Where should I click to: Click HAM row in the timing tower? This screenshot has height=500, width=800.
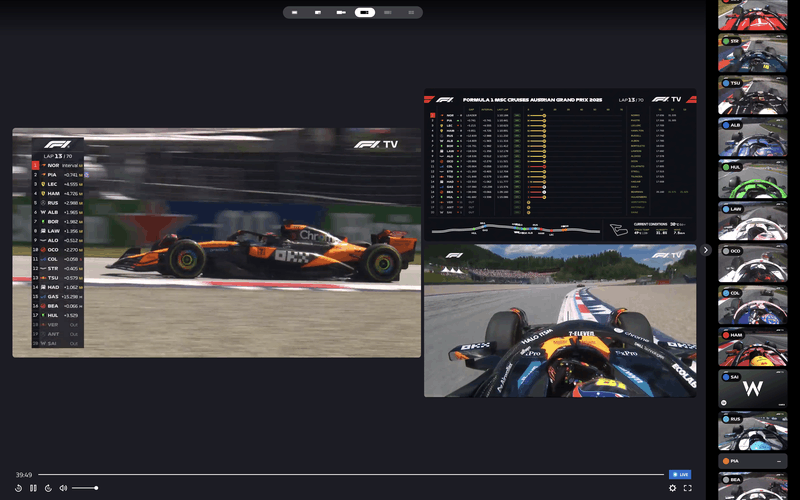(58, 193)
